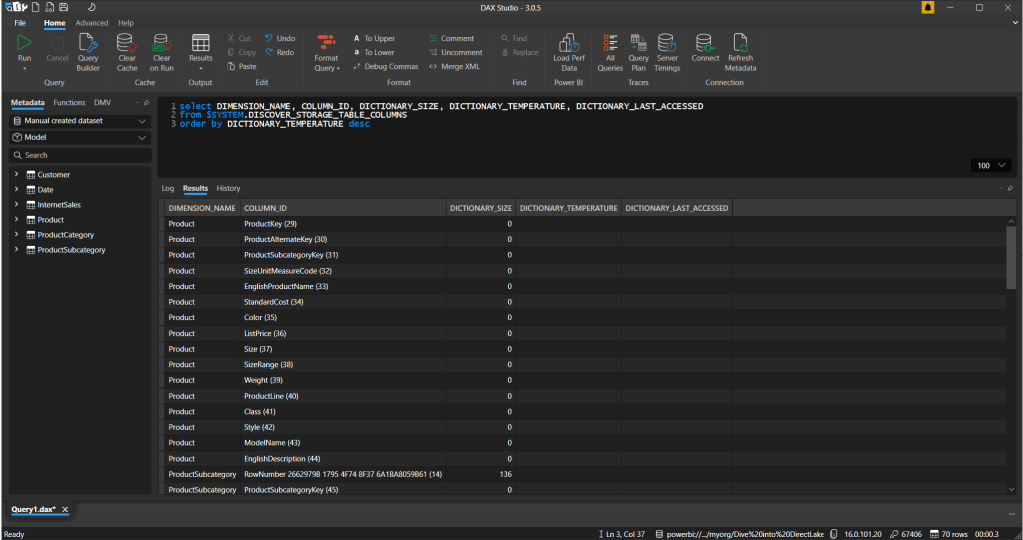1023x540 pixels.
Task: Click the Refresh Metadata icon
Action: [741, 44]
